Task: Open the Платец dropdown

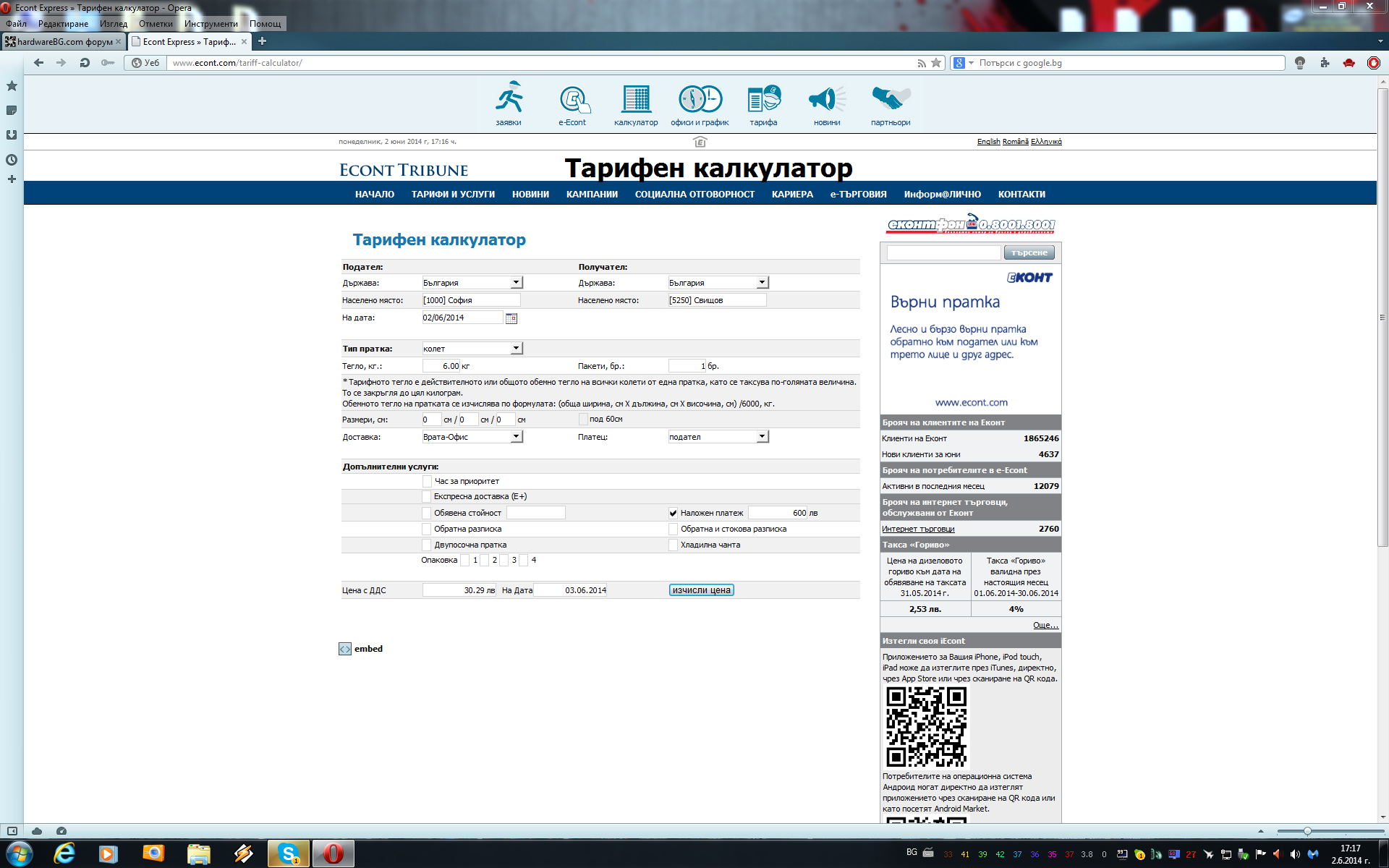Action: pos(762,437)
